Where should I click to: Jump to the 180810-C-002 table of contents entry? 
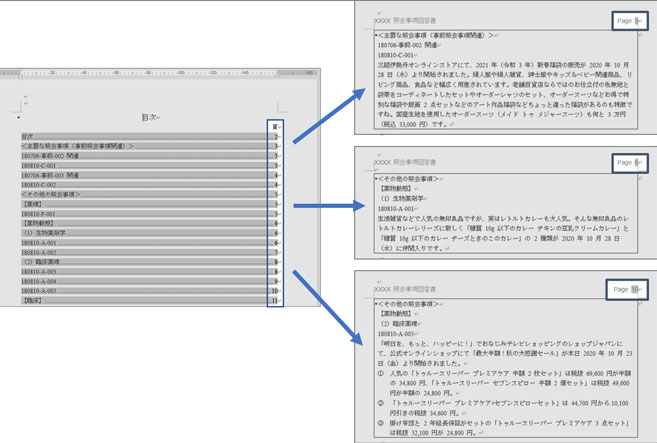[x=49, y=185]
